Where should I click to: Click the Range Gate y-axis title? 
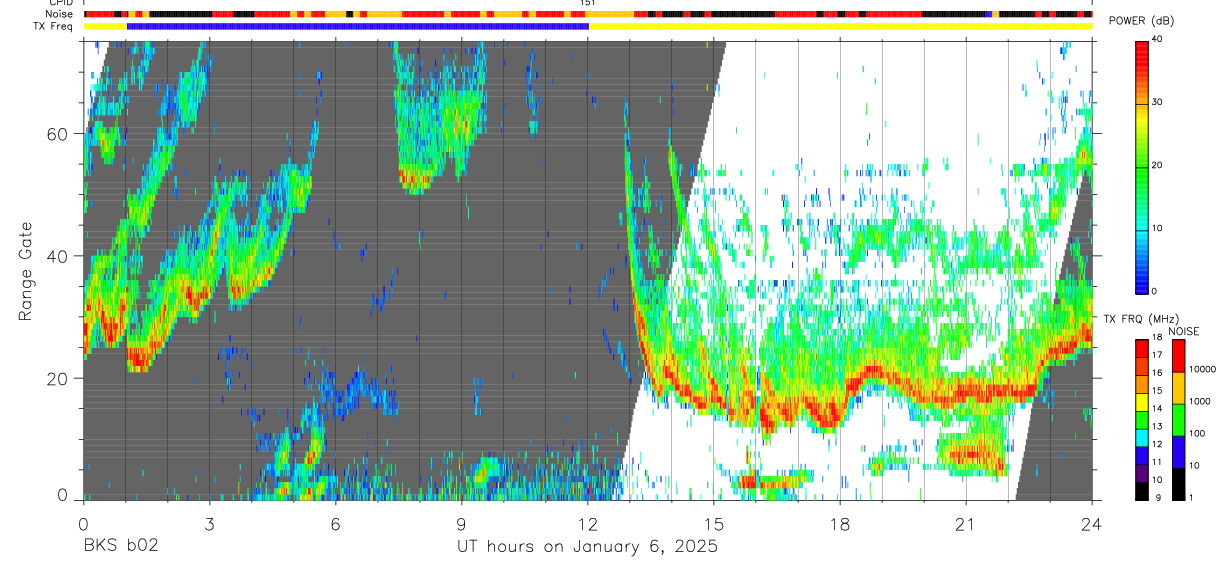pos(24,272)
